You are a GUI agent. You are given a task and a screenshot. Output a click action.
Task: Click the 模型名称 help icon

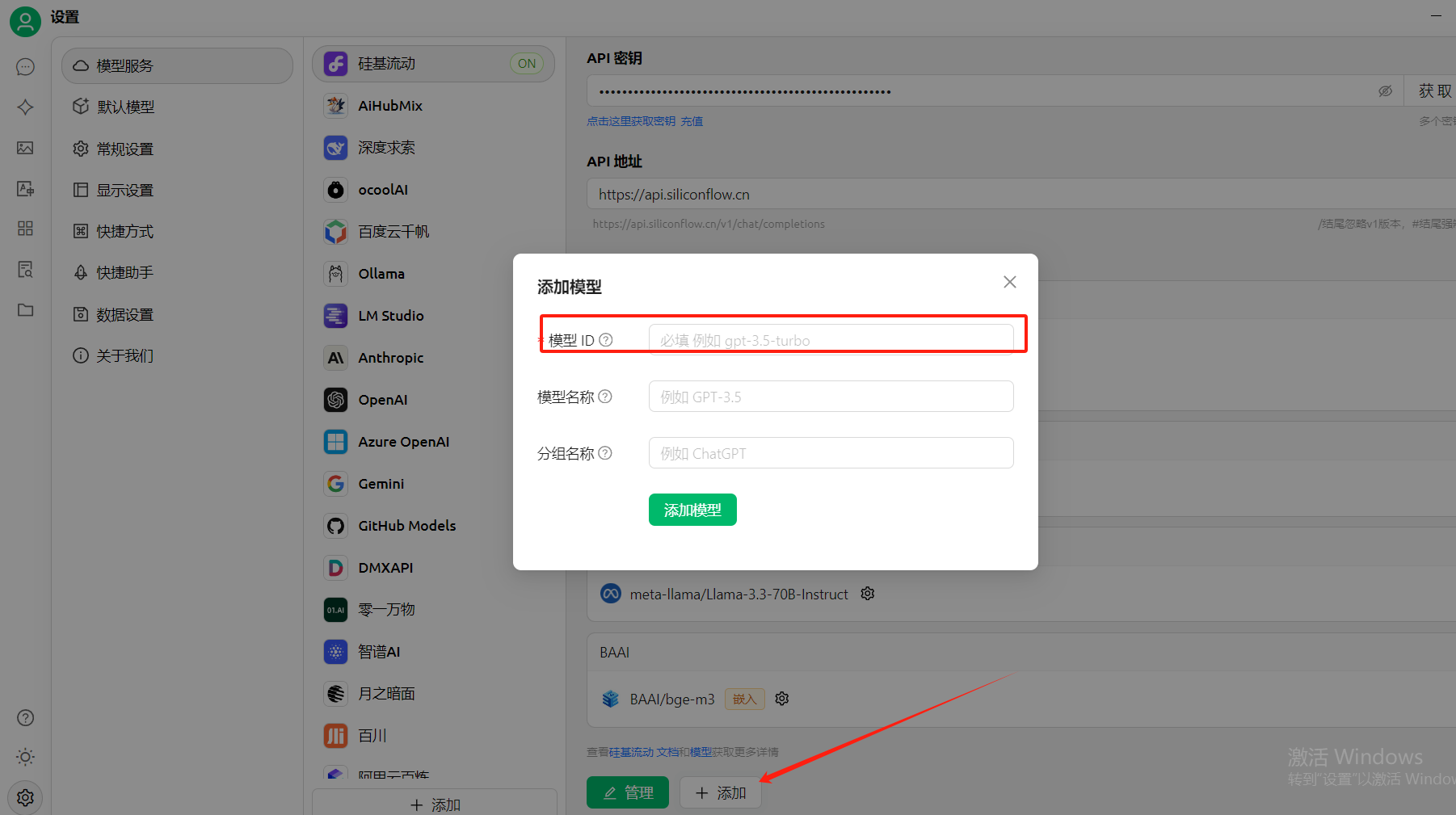coord(605,397)
